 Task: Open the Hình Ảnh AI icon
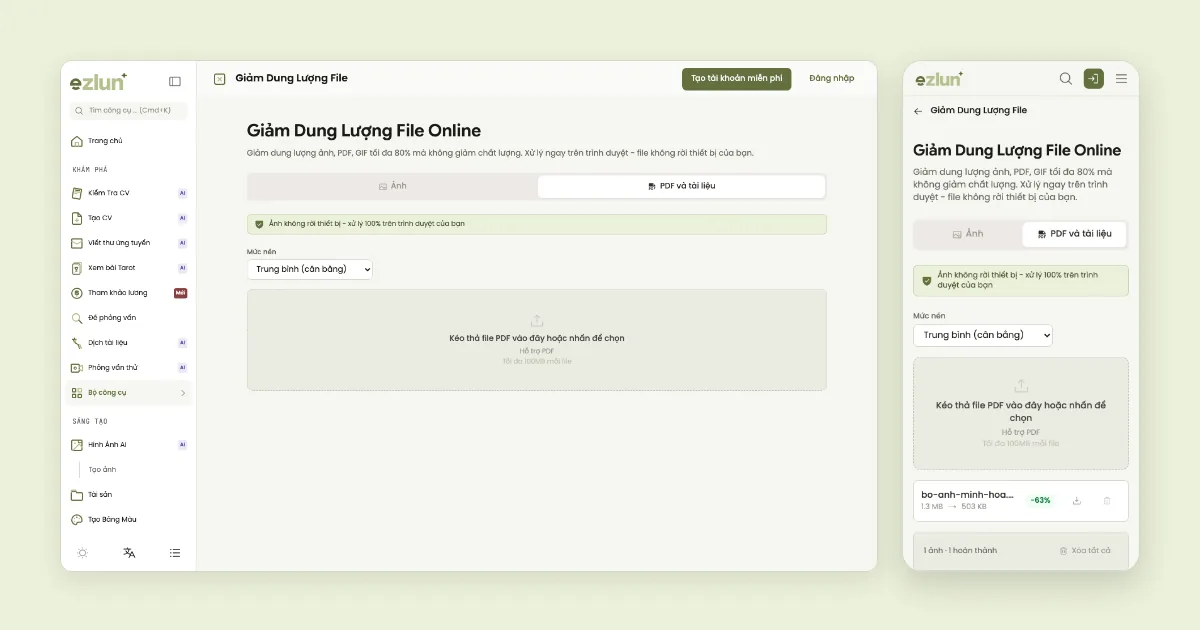(x=77, y=444)
